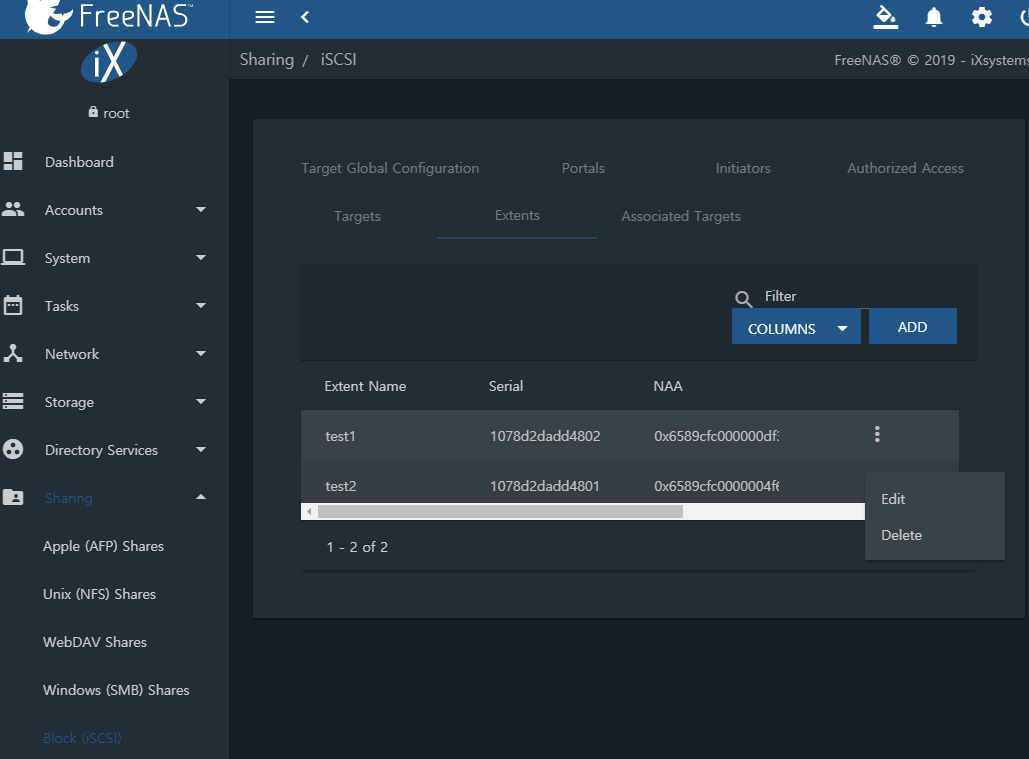
Task: Expand the Tasks menu arrow
Action: (201, 306)
